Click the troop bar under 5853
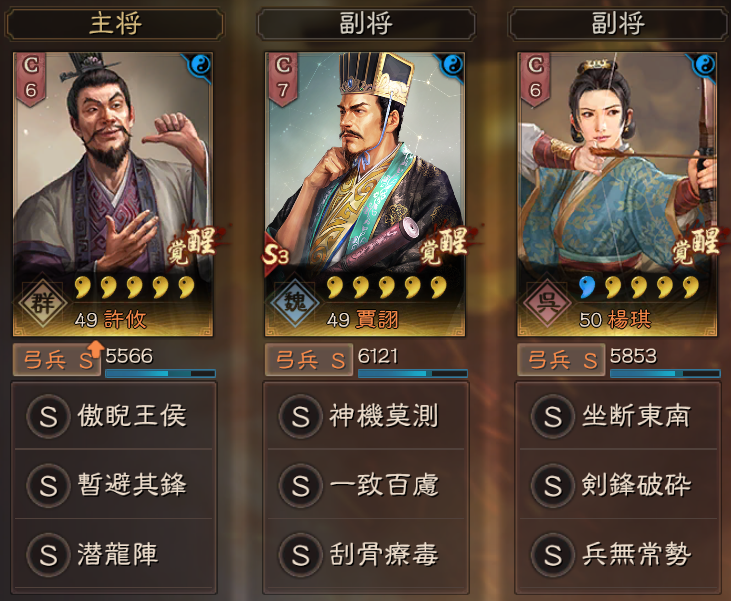The image size is (731, 601). point(665,373)
